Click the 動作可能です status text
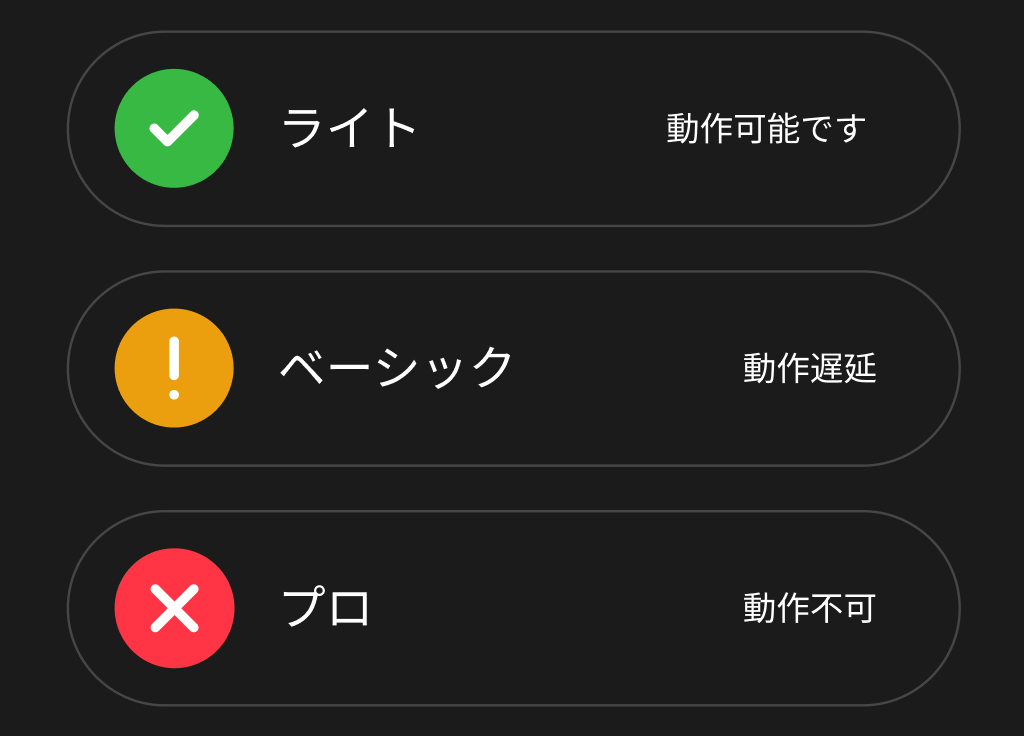 tap(766, 129)
